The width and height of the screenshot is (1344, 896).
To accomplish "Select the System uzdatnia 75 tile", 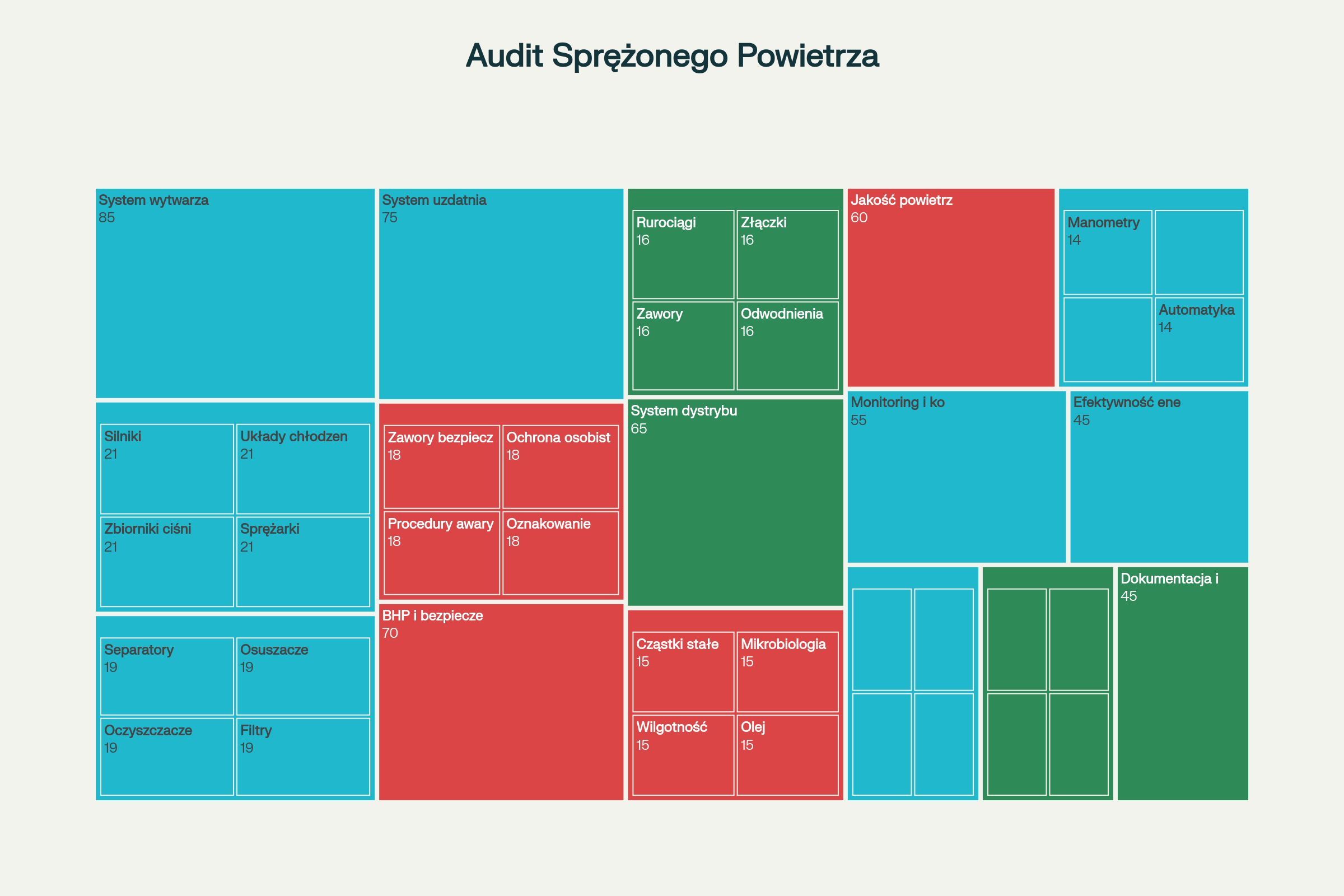I will coord(501,293).
